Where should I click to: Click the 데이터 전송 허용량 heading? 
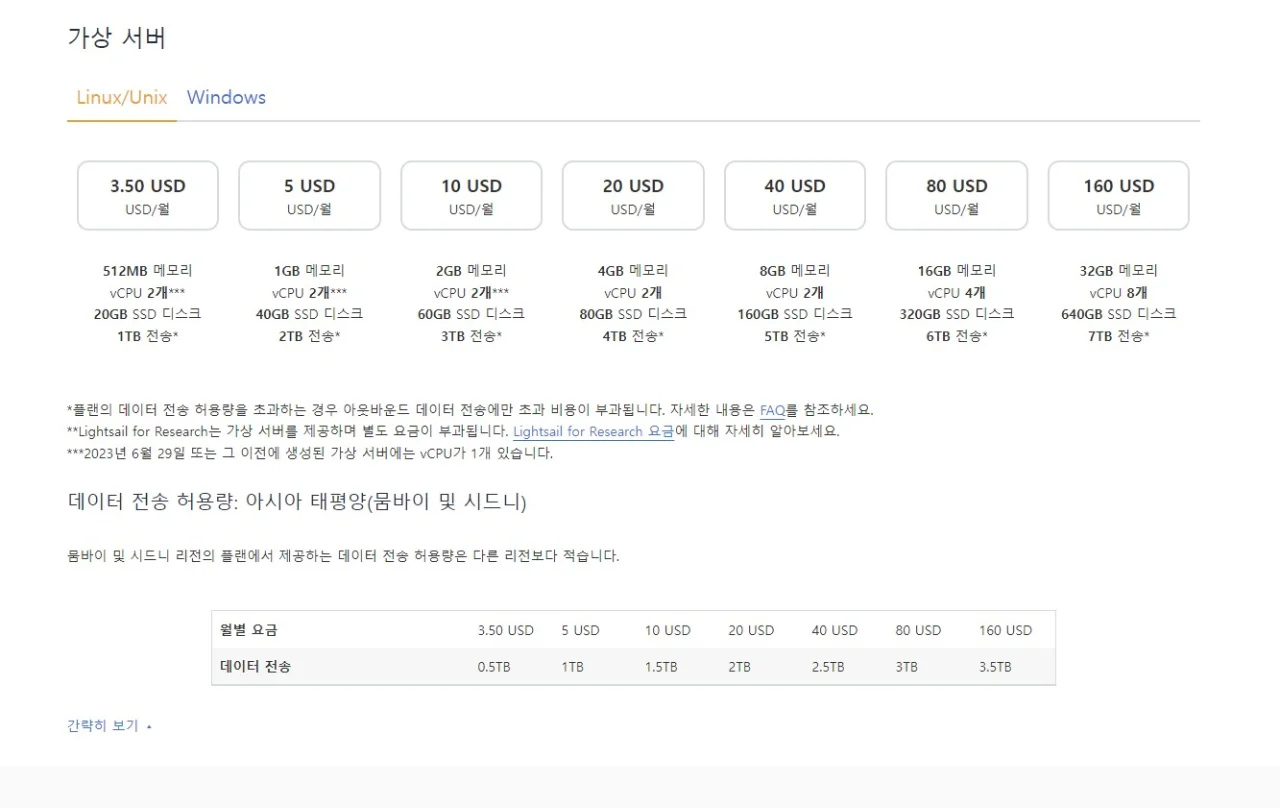pos(297,501)
